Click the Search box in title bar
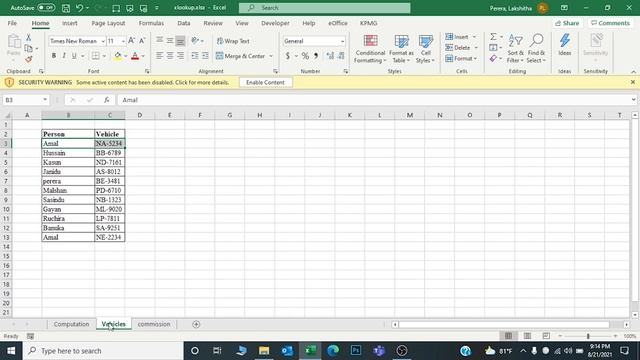 (324, 8)
